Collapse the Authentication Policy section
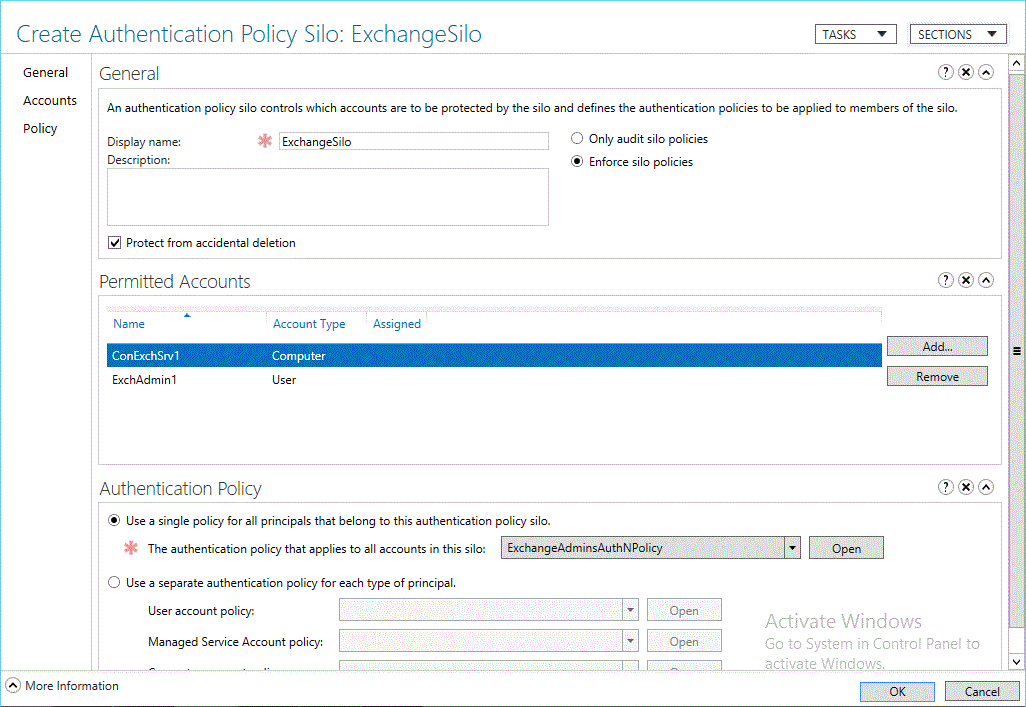1026x707 pixels. [x=986, y=487]
